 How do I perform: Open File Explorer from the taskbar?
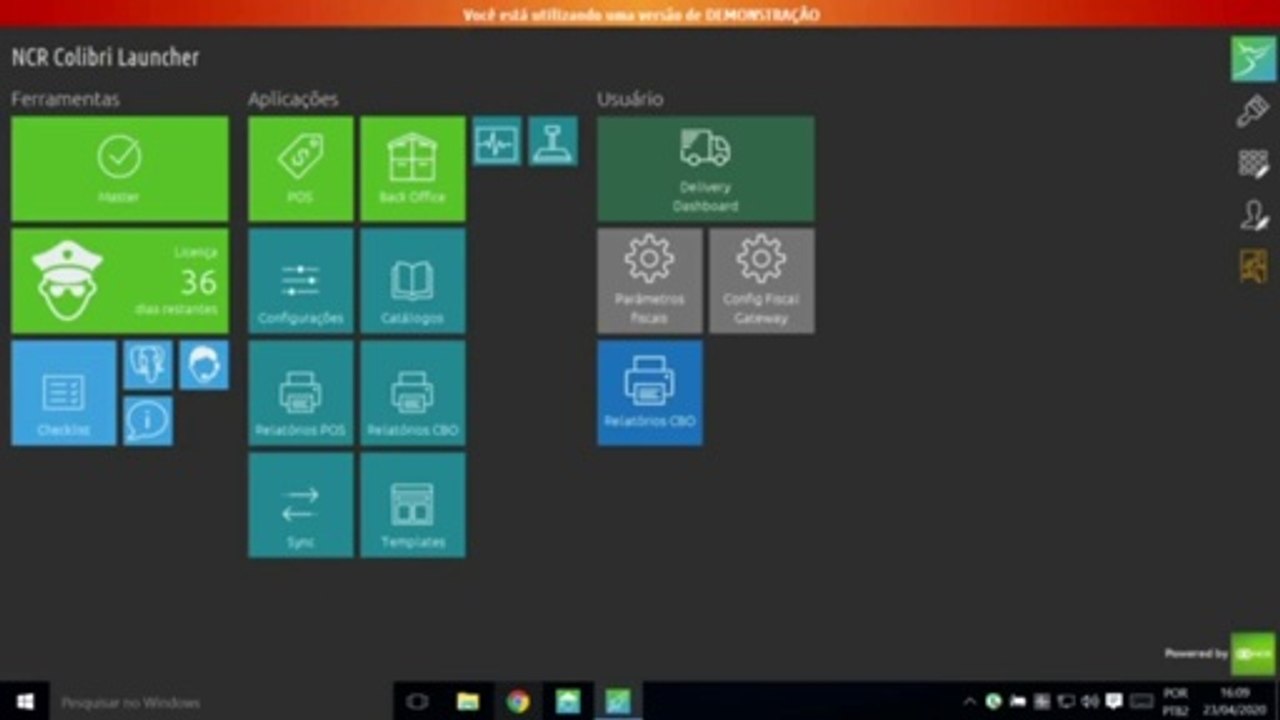click(468, 702)
